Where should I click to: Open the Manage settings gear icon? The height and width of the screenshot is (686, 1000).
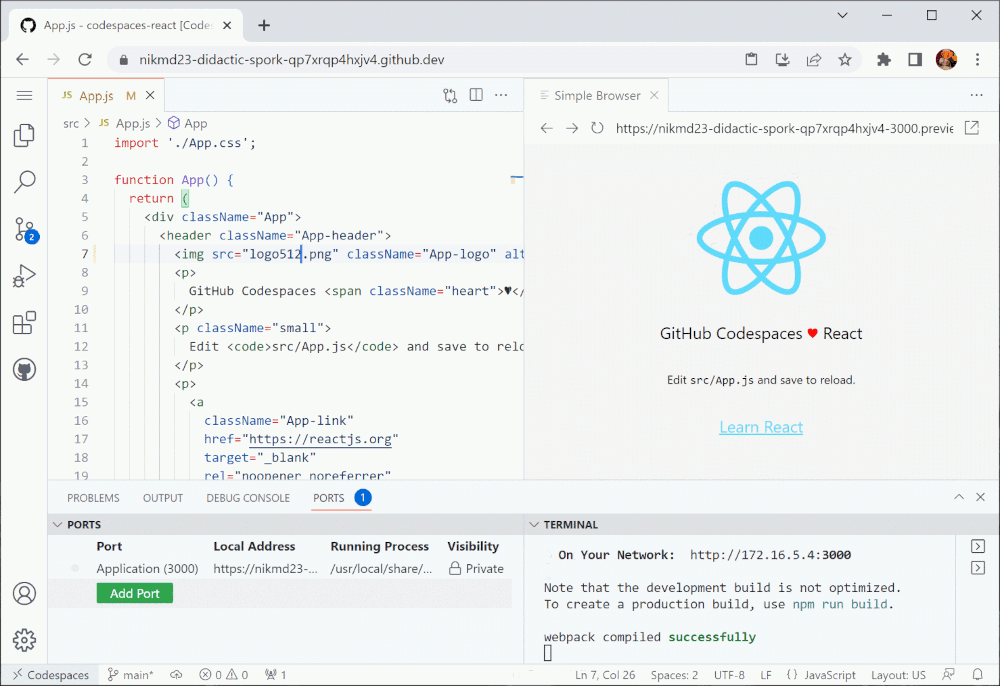pyautogui.click(x=24, y=640)
